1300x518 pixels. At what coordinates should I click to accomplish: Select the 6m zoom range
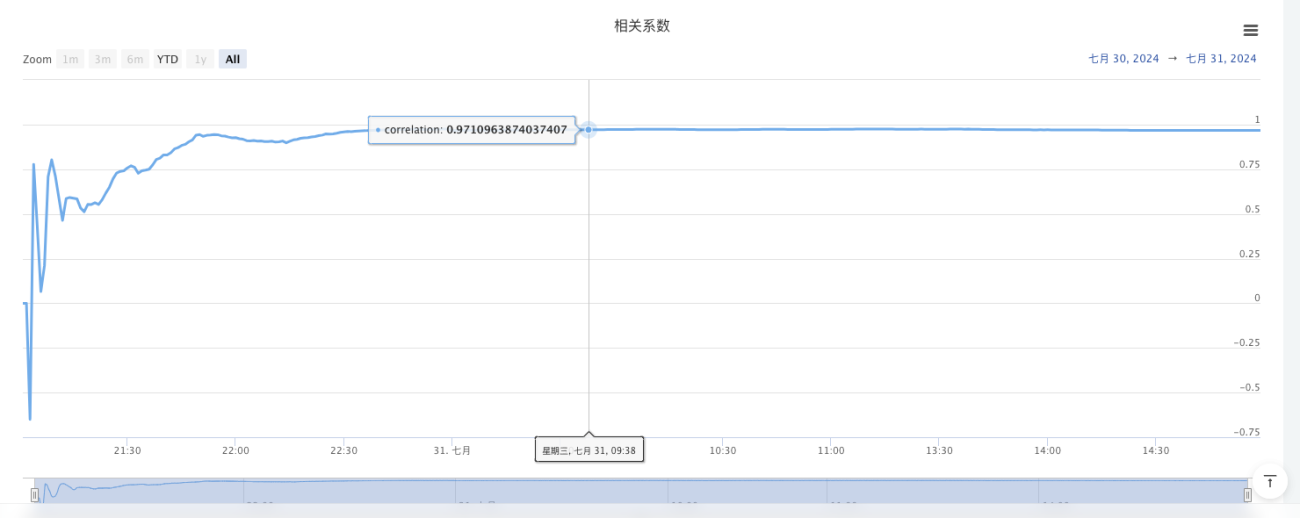pos(135,59)
